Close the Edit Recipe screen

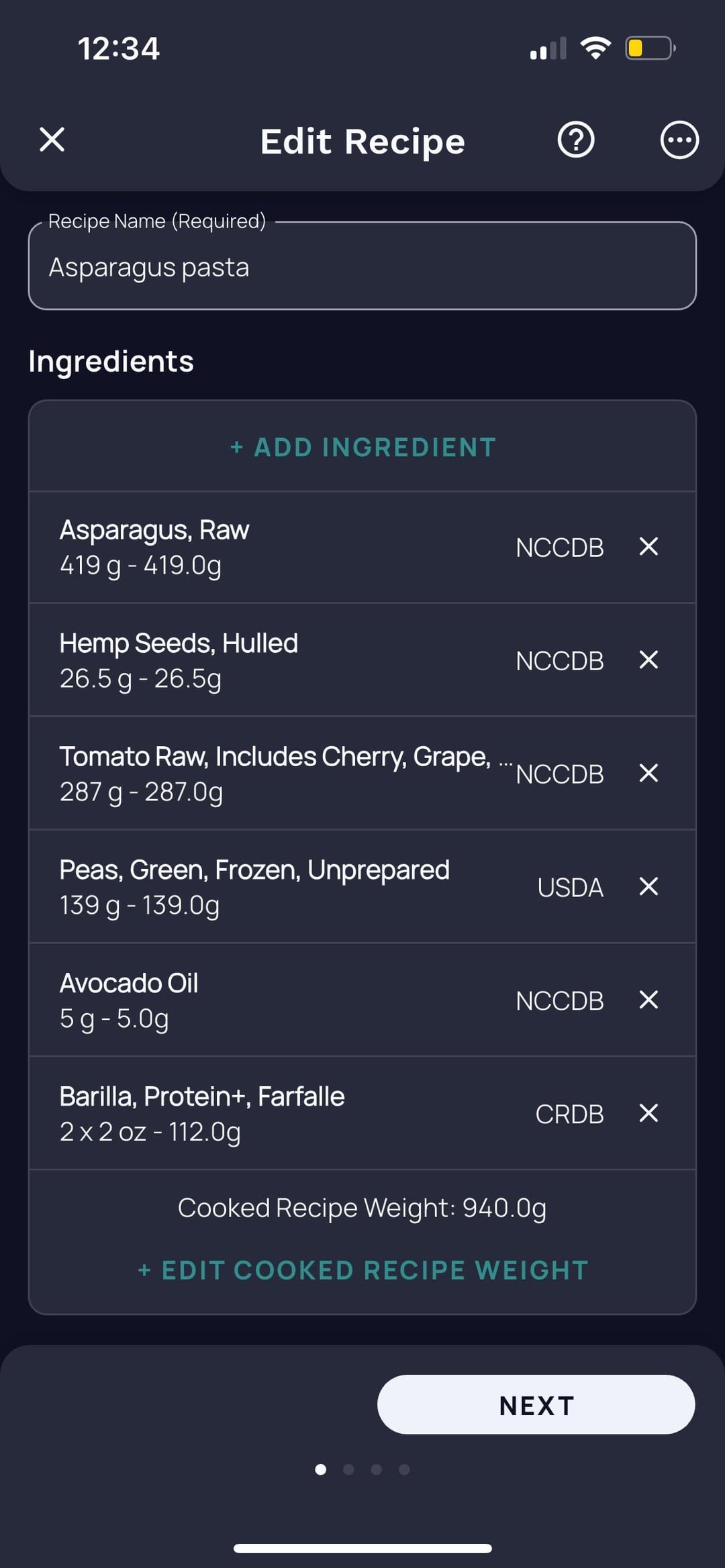click(52, 140)
